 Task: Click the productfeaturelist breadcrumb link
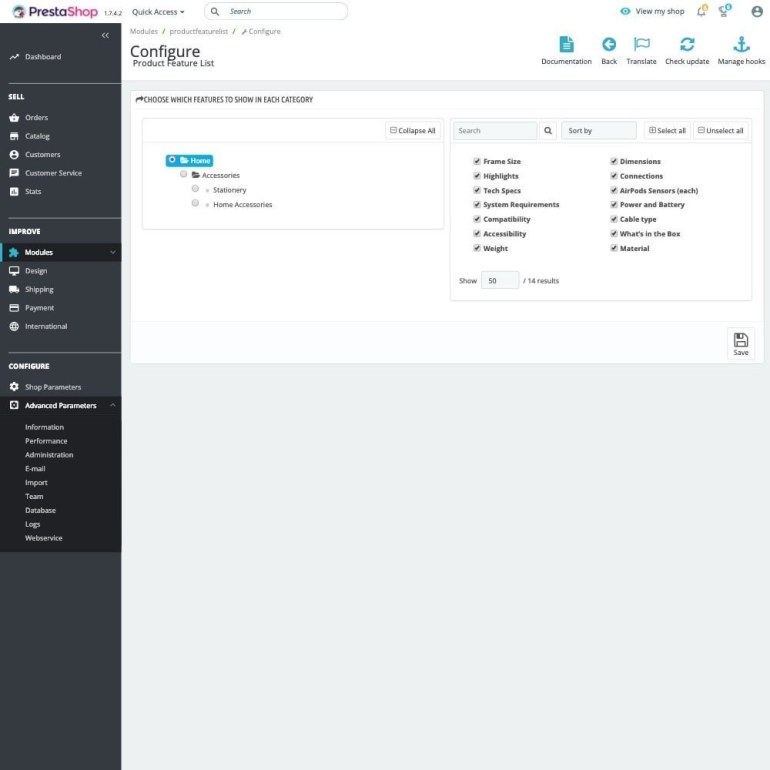[198, 31]
